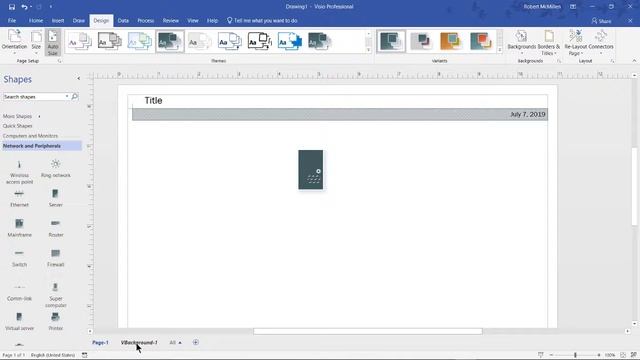Click the Share button
This screenshot has height=360, width=640.
tap(601, 21)
